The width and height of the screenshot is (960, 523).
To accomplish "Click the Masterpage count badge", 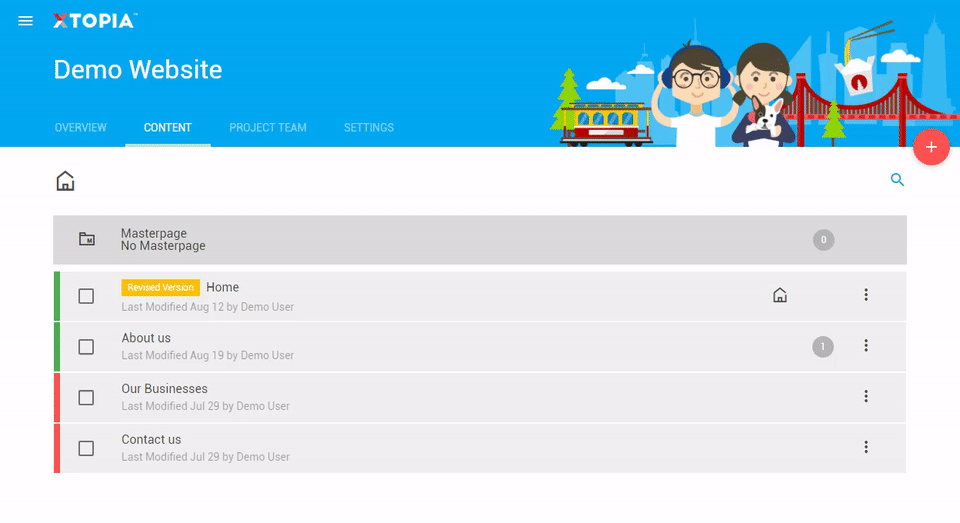I will point(823,240).
